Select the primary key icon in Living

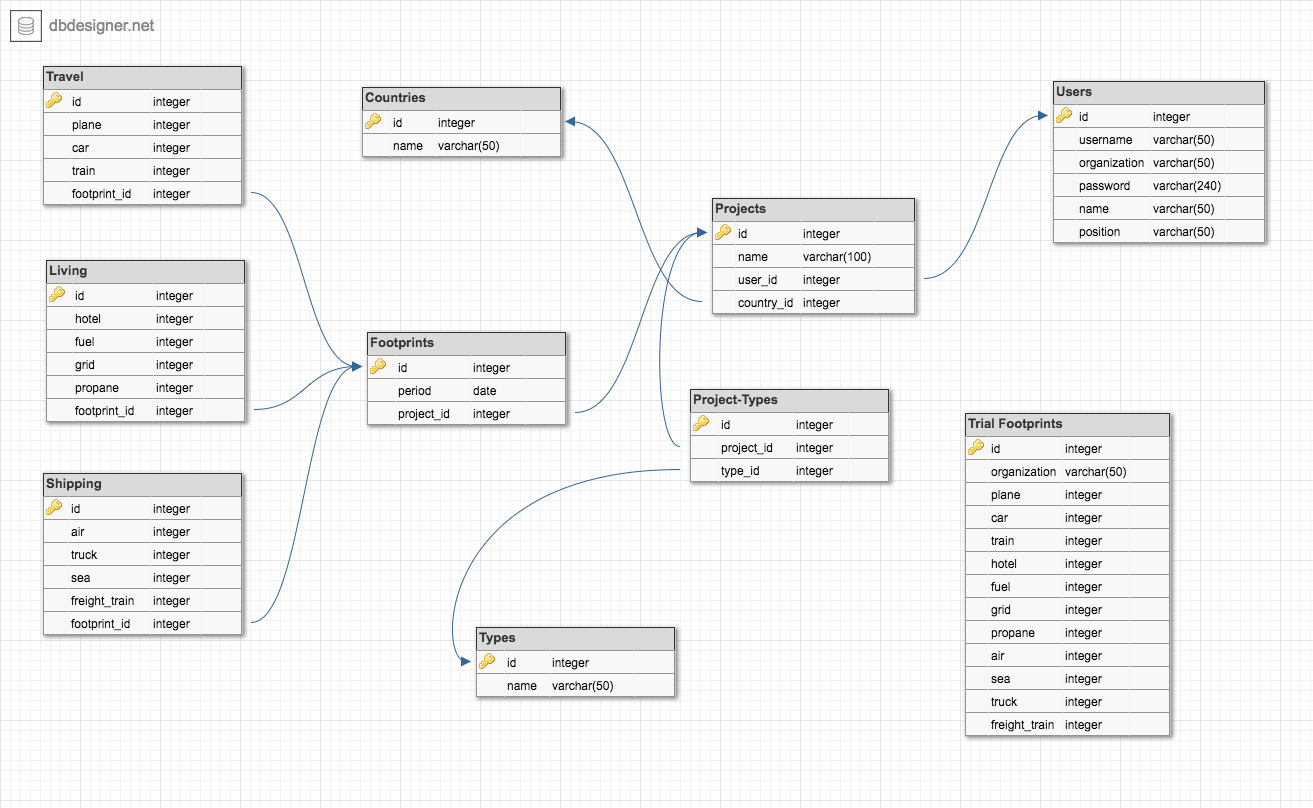point(57,295)
